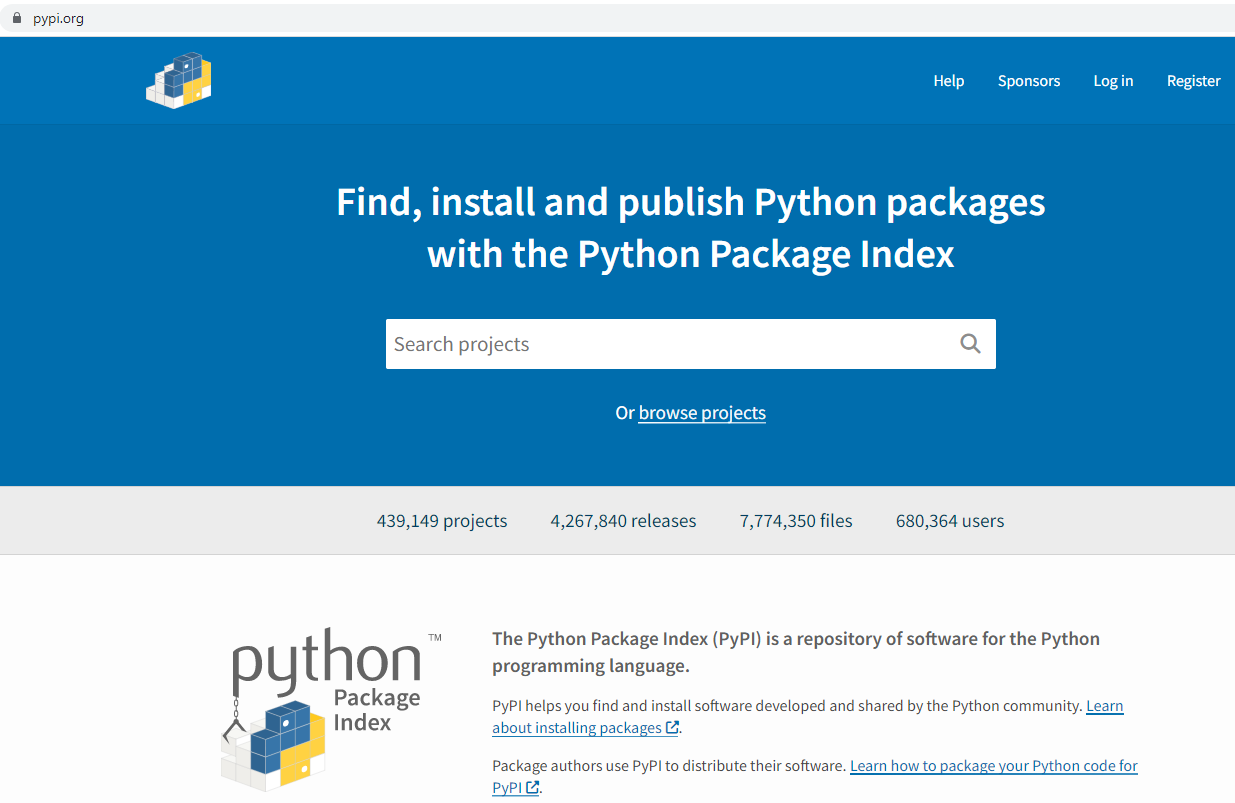Follow the "browse projects" link
This screenshot has height=803, width=1235.
pos(702,413)
